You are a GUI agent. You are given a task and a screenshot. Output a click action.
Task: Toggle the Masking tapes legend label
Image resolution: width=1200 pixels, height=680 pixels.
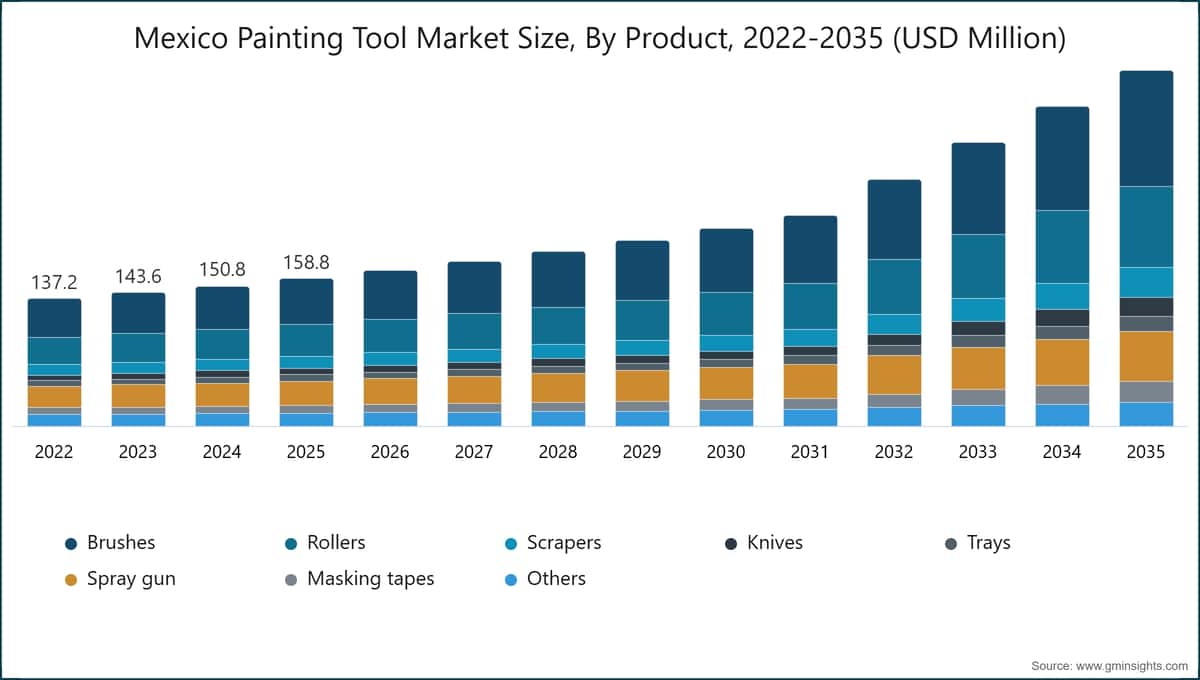pos(371,579)
